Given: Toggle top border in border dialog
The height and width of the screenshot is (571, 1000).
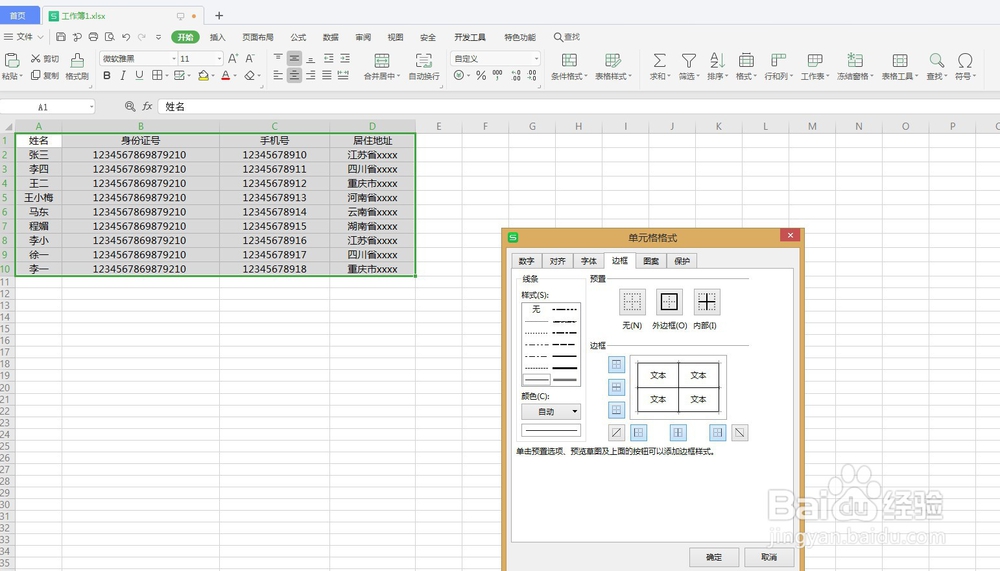Looking at the screenshot, I should [616, 364].
